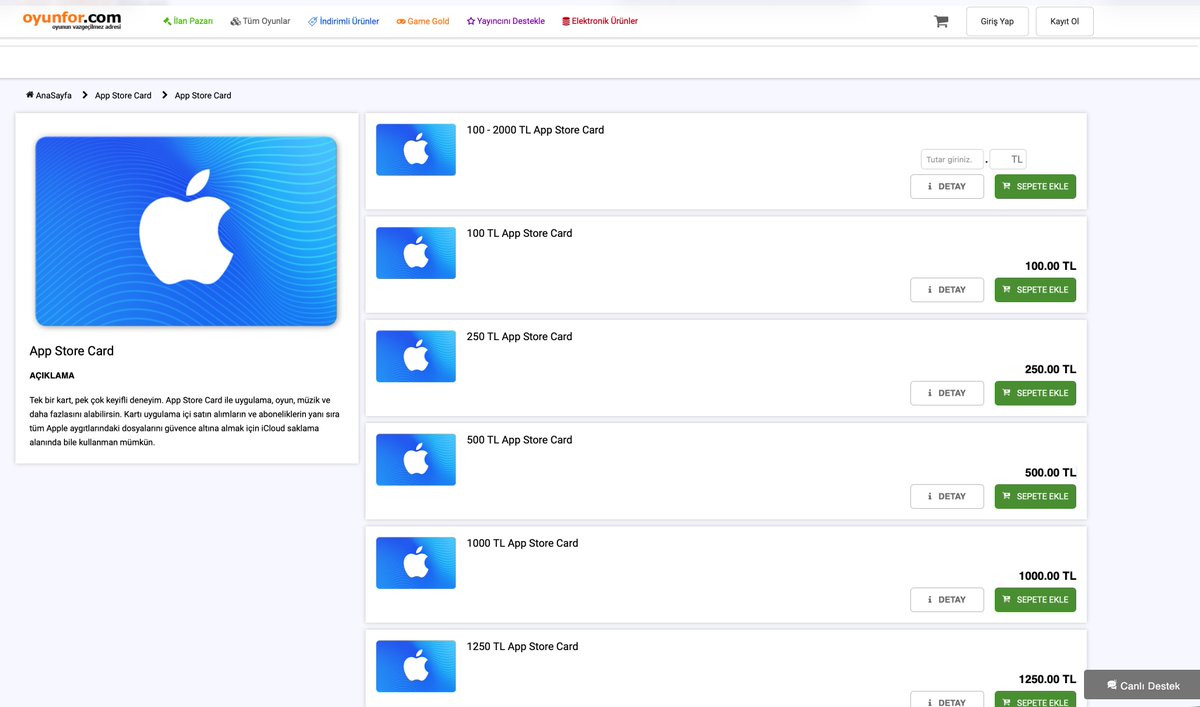Click the oyunfor.com logo
Viewport: 1200px width, 707px height.
pos(72,20)
